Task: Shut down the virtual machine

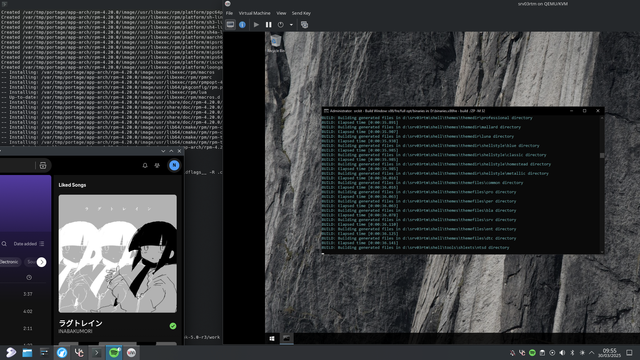Action: click(281, 24)
